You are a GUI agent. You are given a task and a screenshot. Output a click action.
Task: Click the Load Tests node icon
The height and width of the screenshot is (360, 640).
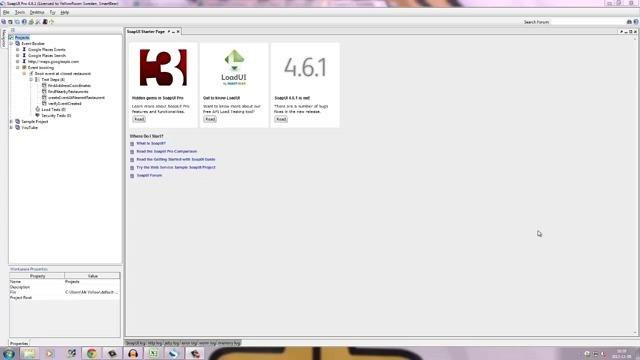click(38, 109)
